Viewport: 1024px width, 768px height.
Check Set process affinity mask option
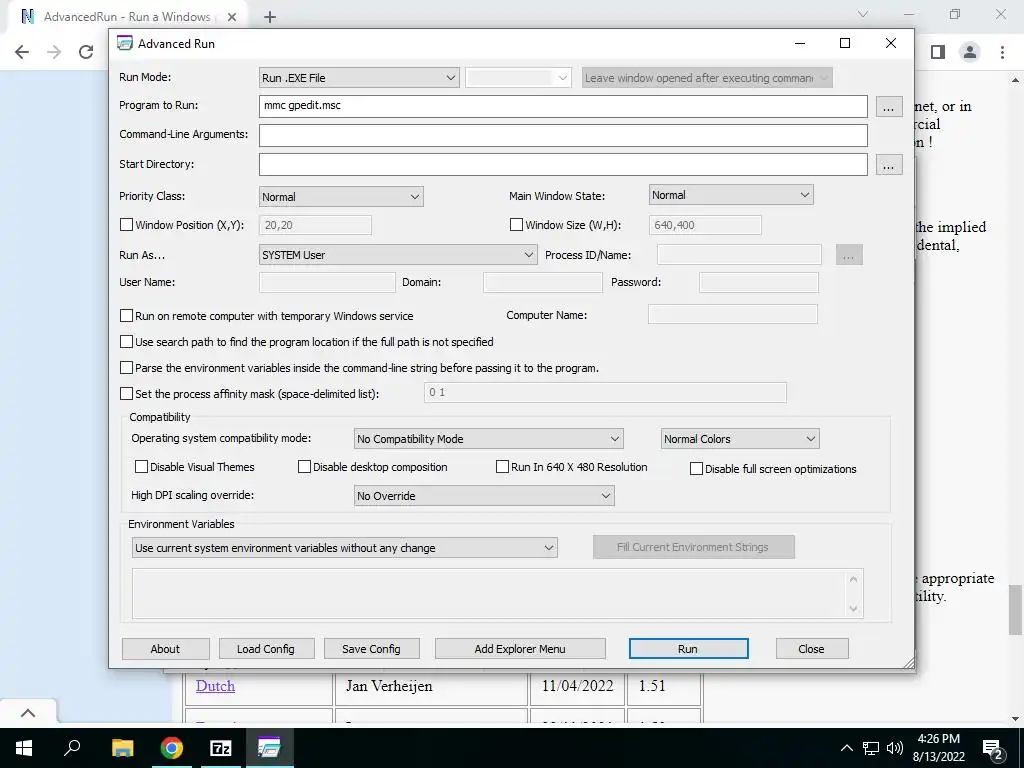[x=127, y=394]
